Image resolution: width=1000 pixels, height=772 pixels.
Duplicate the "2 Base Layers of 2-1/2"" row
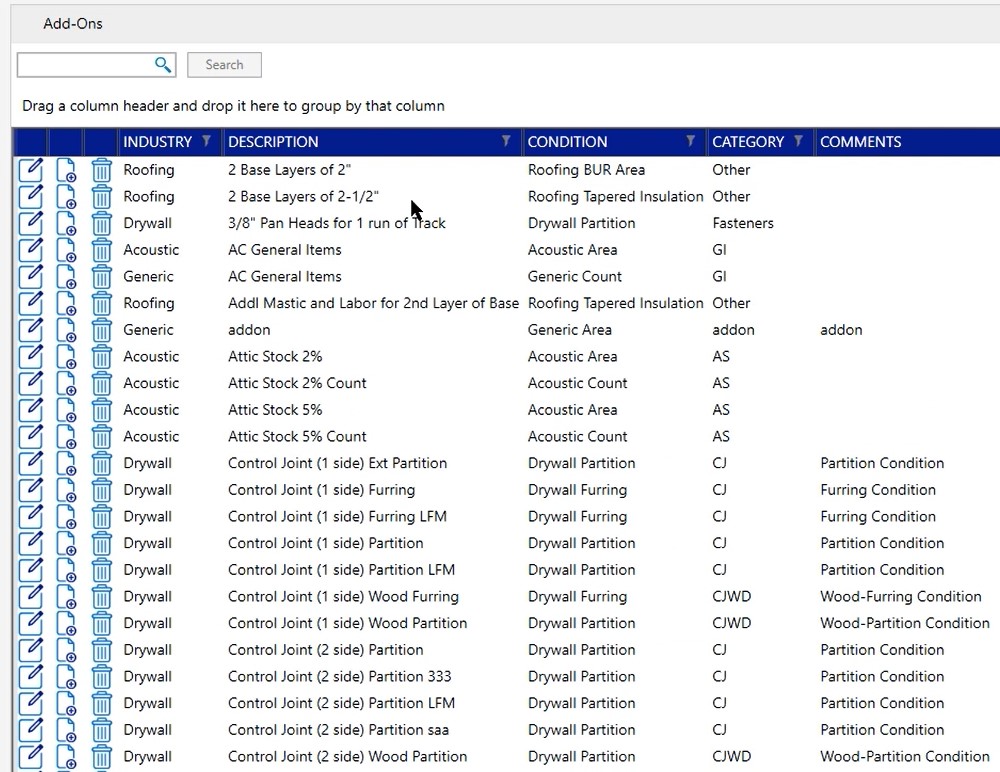click(65, 196)
